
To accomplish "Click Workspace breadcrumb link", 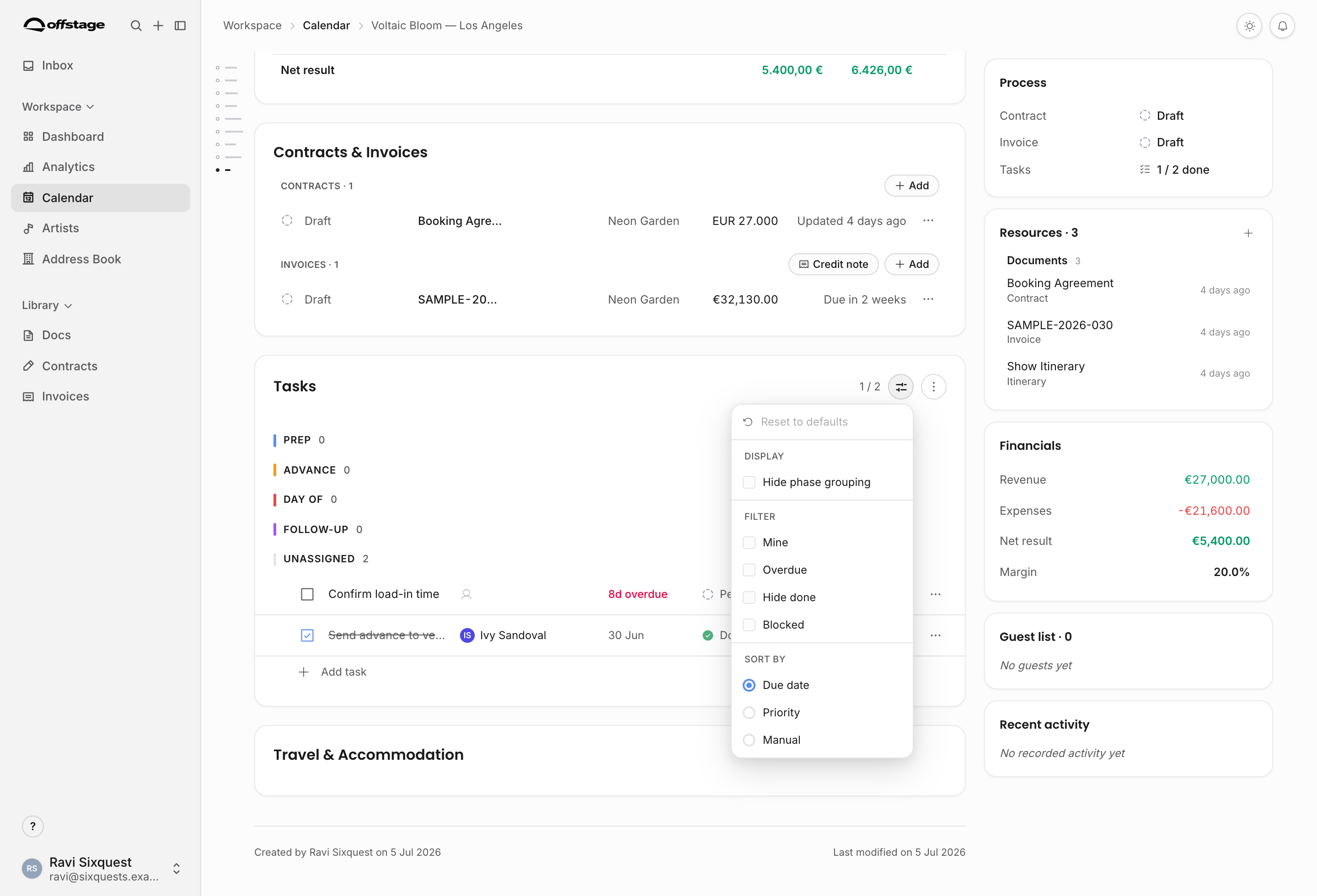I will coord(252,26).
